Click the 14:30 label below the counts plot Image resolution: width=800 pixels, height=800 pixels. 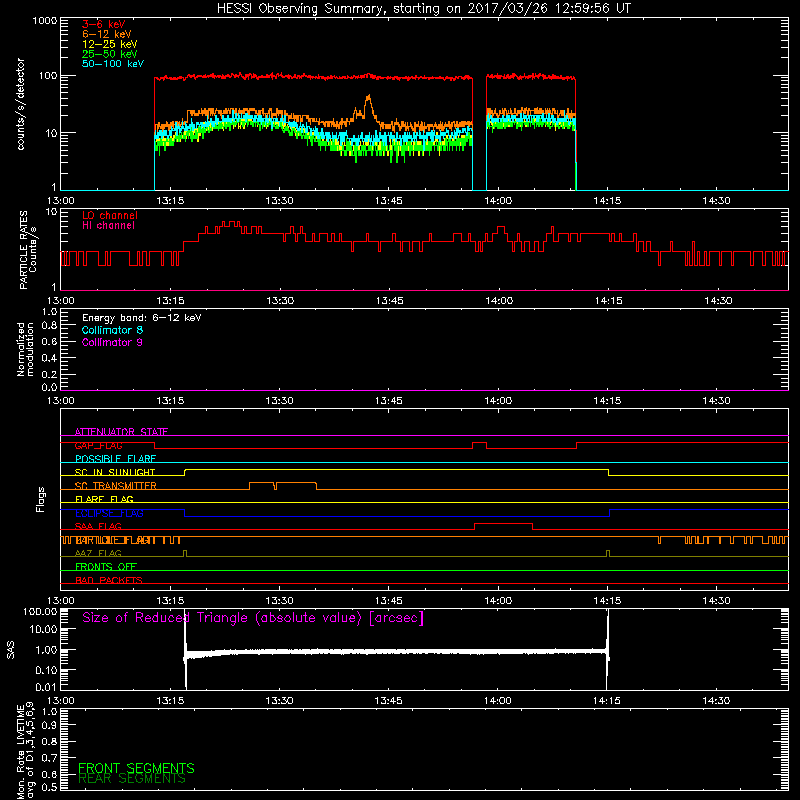click(716, 201)
